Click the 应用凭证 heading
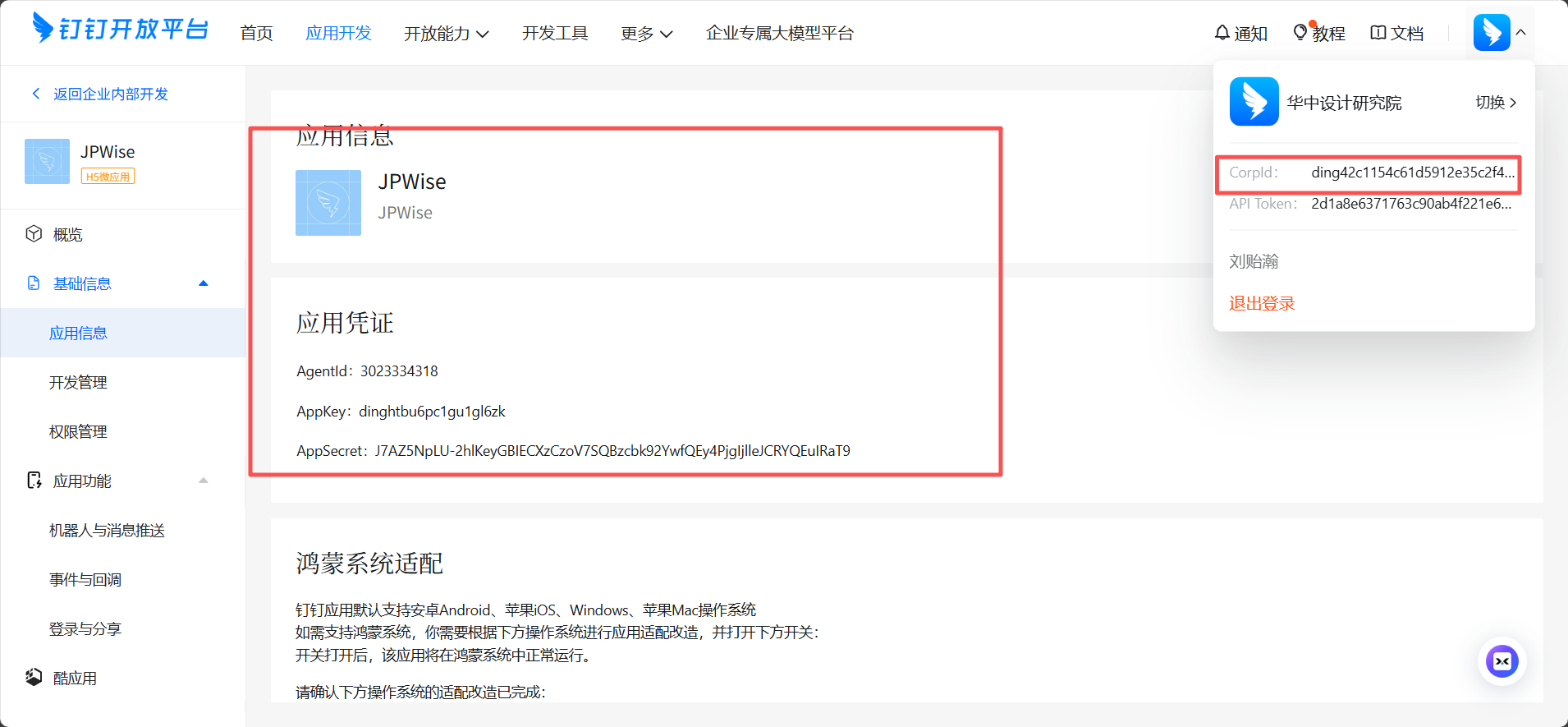The width and height of the screenshot is (1568, 727). point(345,323)
